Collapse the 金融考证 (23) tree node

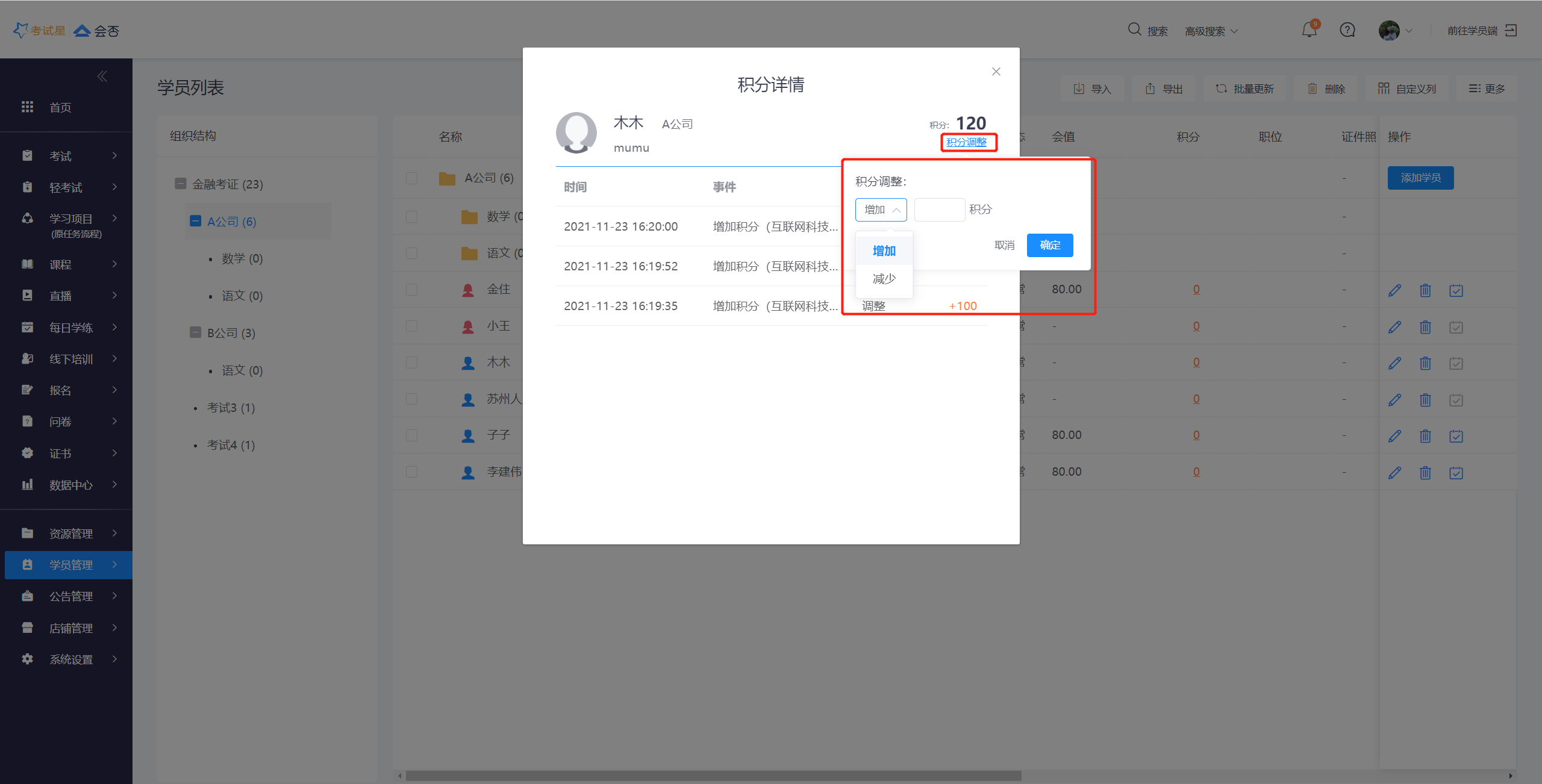(x=180, y=184)
